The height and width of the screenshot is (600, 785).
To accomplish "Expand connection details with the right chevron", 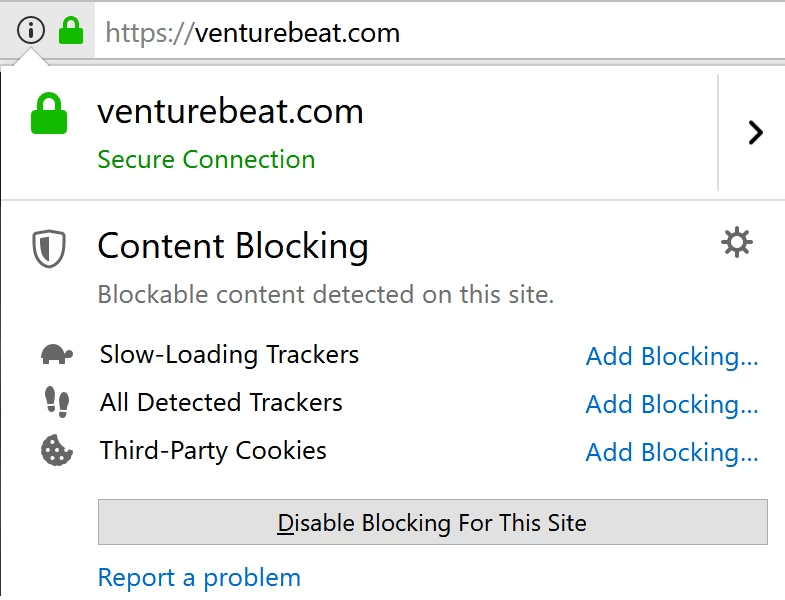I will [x=755, y=133].
